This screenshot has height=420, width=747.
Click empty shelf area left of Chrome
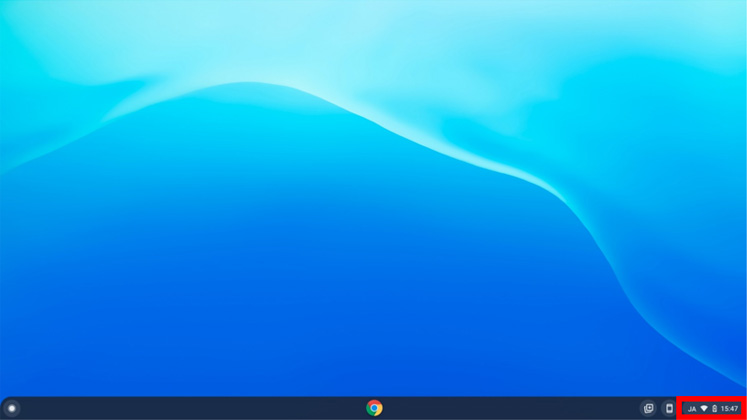point(200,408)
